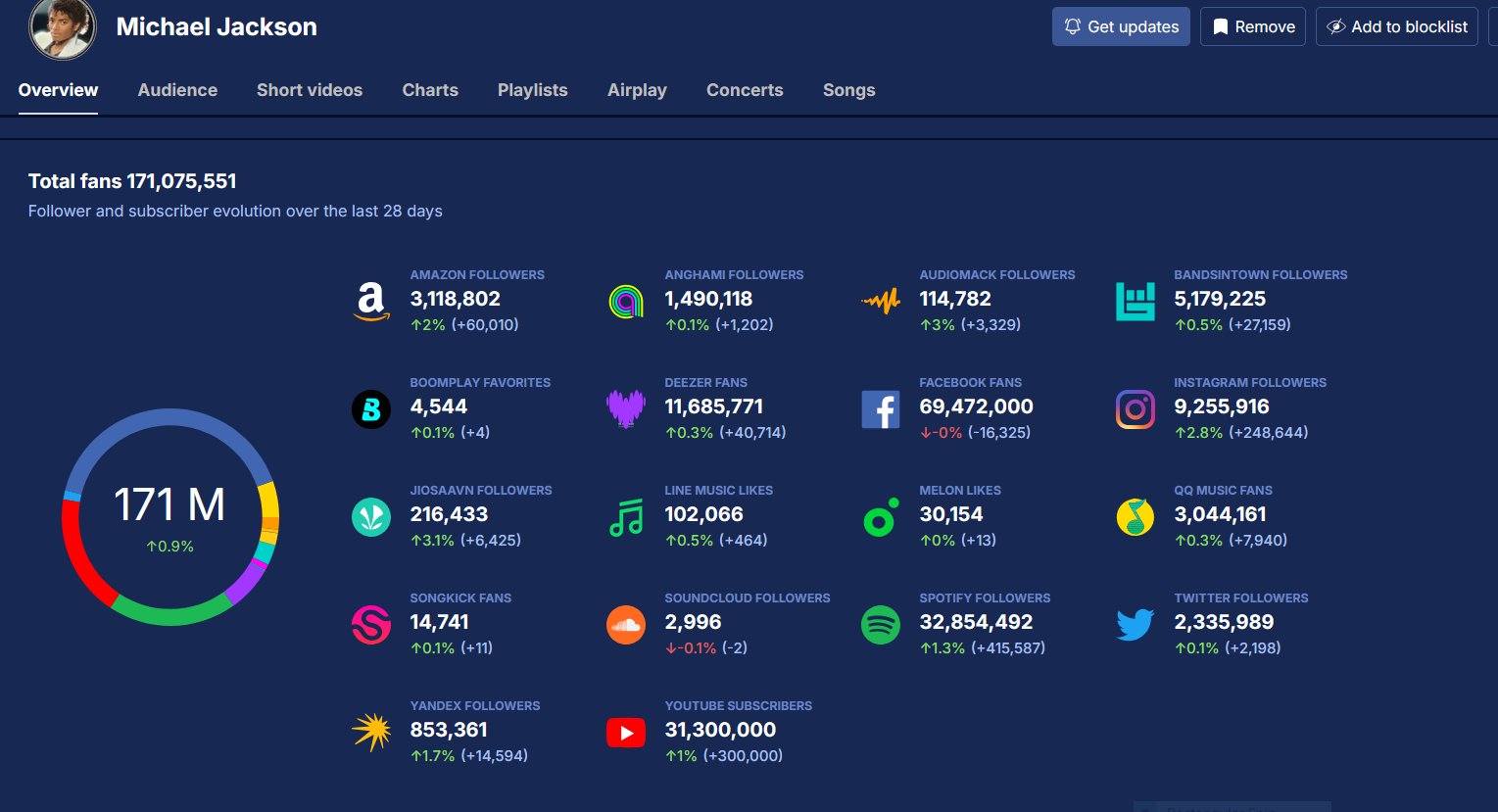View the Concerts tab
The width and height of the screenshot is (1498, 812).
coord(745,90)
